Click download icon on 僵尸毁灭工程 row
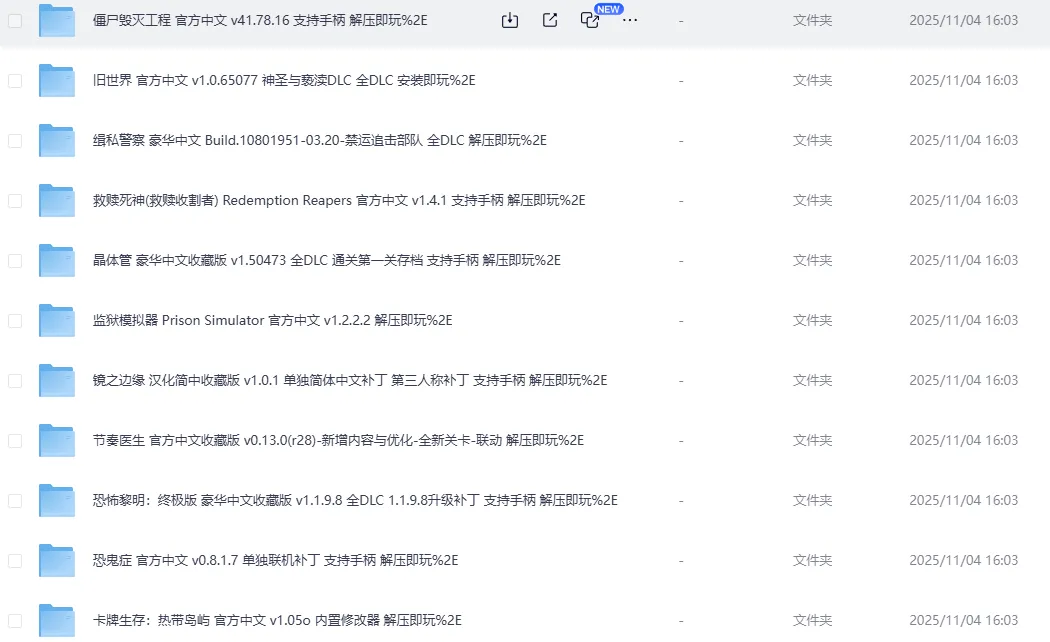The image size is (1050, 642). point(510,20)
